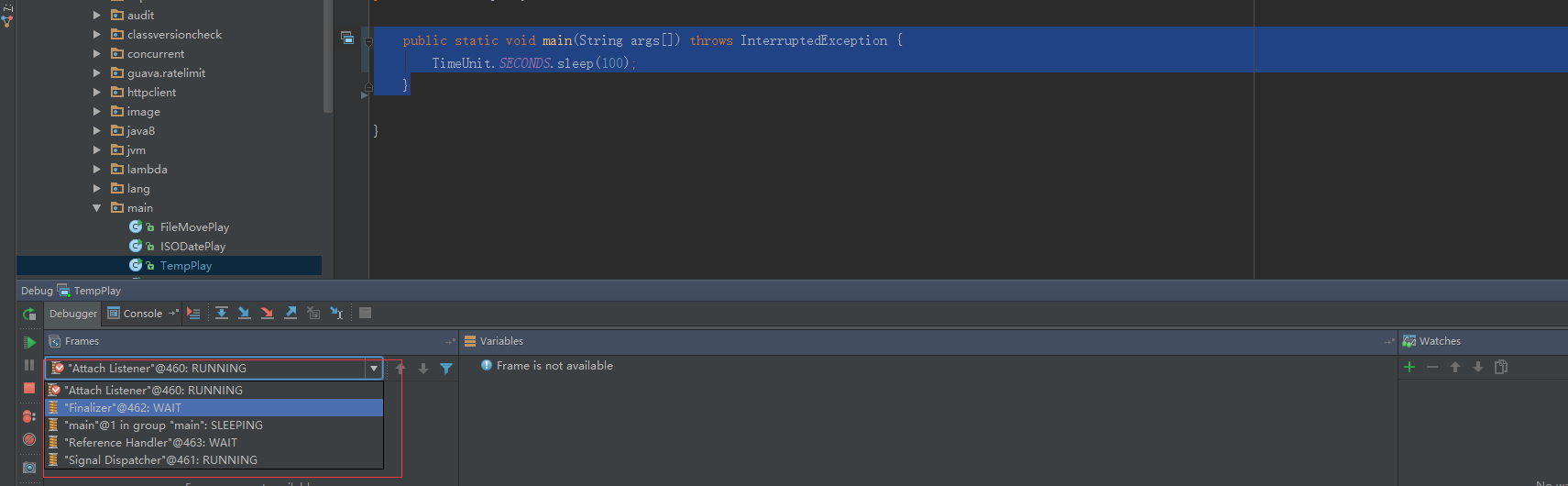Viewport: 1568px width, 486px height.
Task: Click the Show Execution Point icon
Action: click(x=193, y=313)
